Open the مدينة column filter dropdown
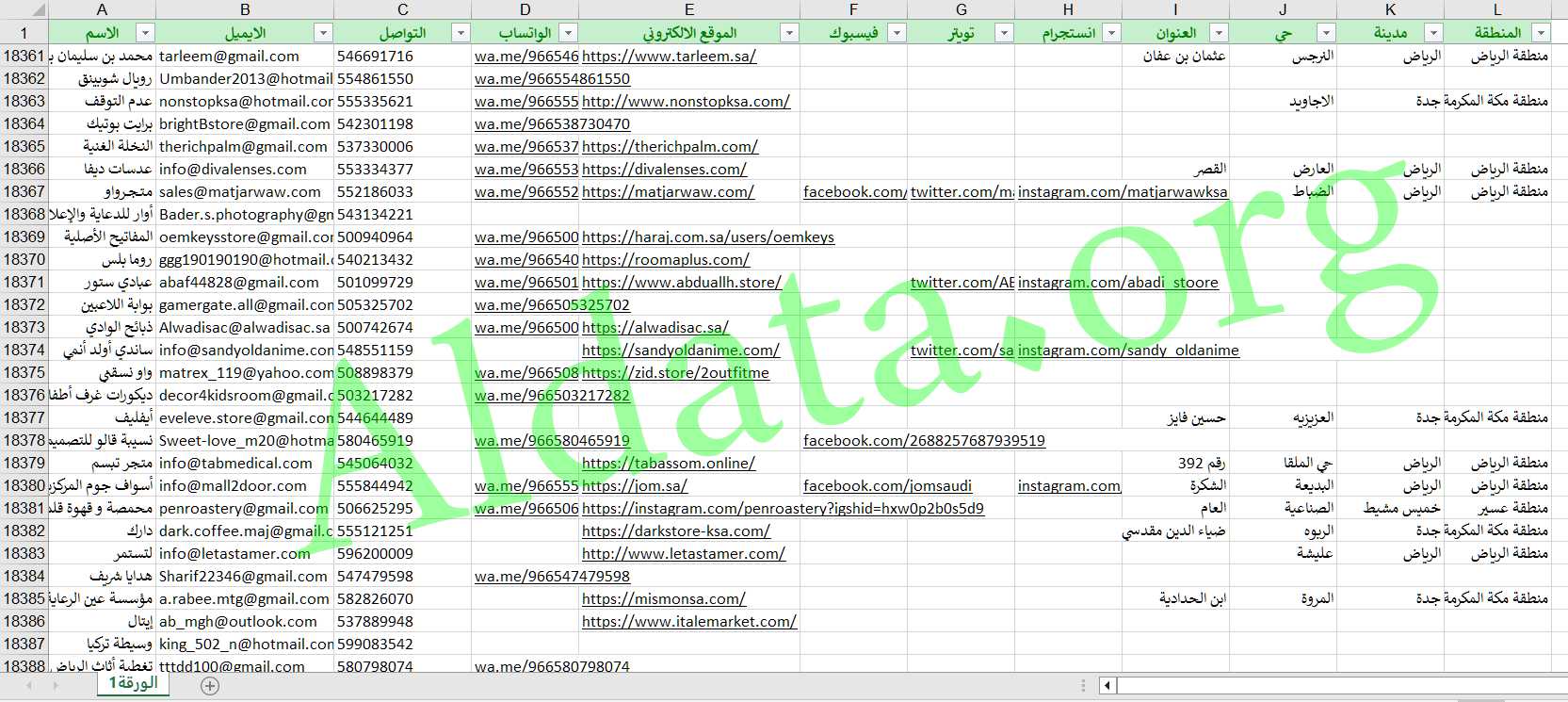The image size is (1568, 702). [x=1433, y=33]
